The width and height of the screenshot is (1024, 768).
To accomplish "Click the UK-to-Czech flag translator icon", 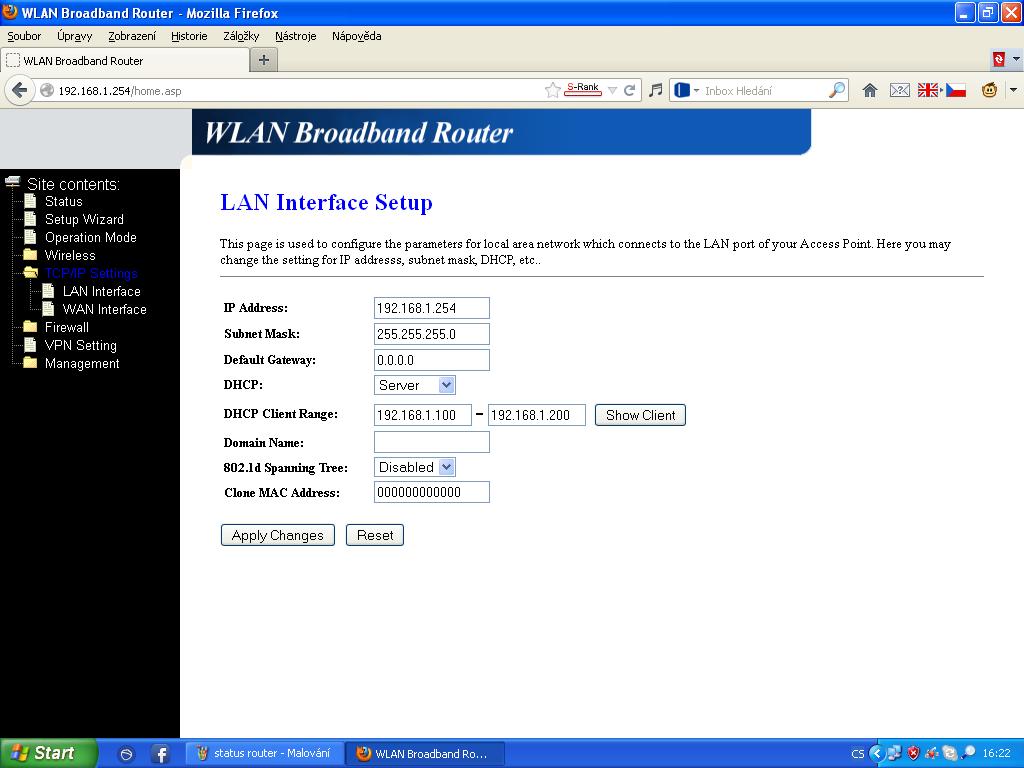I will point(941,90).
